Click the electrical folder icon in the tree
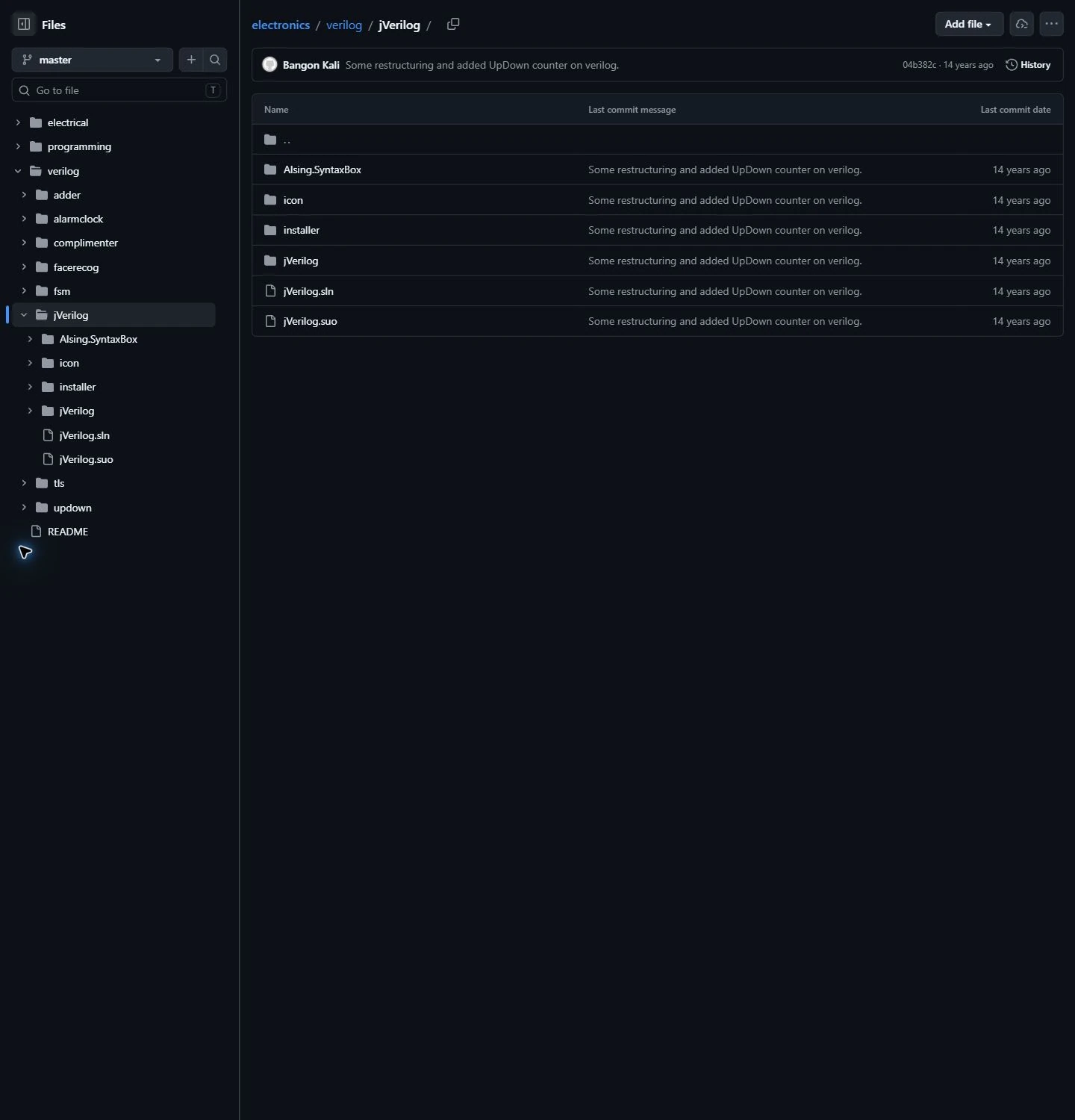The height and width of the screenshot is (1120, 1075). pyautogui.click(x=36, y=122)
